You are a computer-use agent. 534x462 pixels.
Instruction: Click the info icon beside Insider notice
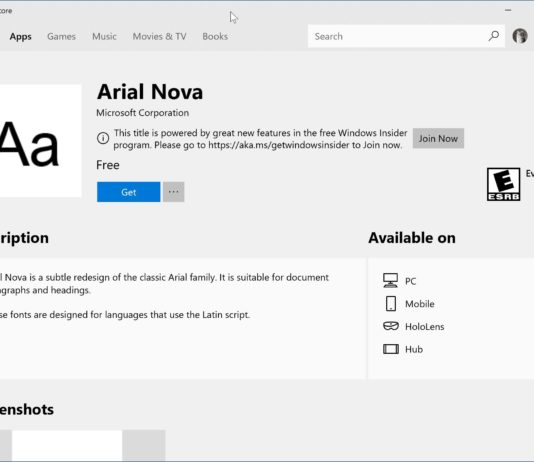pos(103,138)
